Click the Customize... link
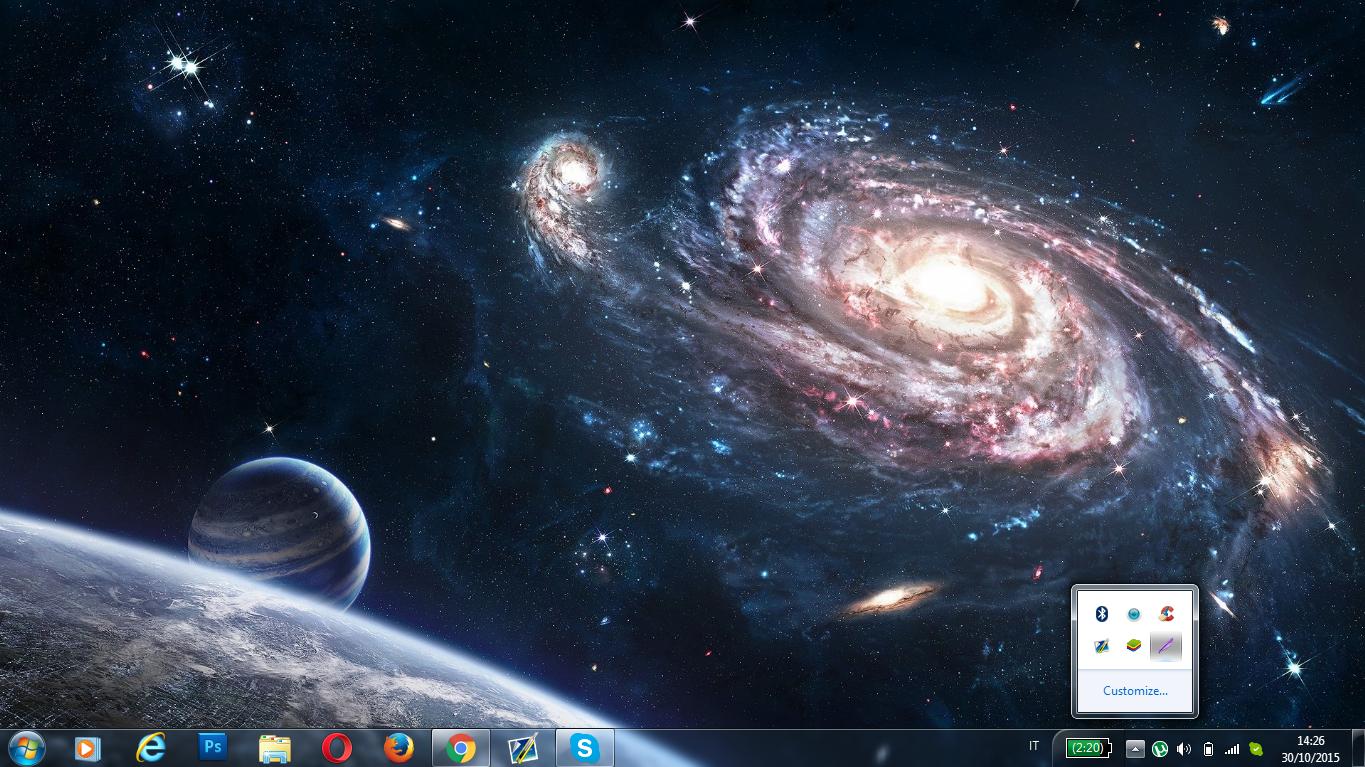 [x=1135, y=690]
